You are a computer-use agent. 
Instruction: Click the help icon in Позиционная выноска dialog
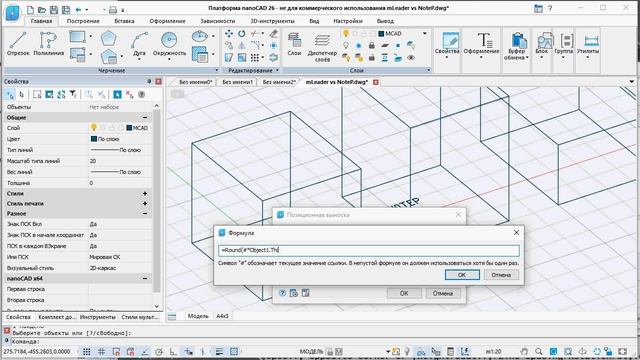tap(282, 293)
